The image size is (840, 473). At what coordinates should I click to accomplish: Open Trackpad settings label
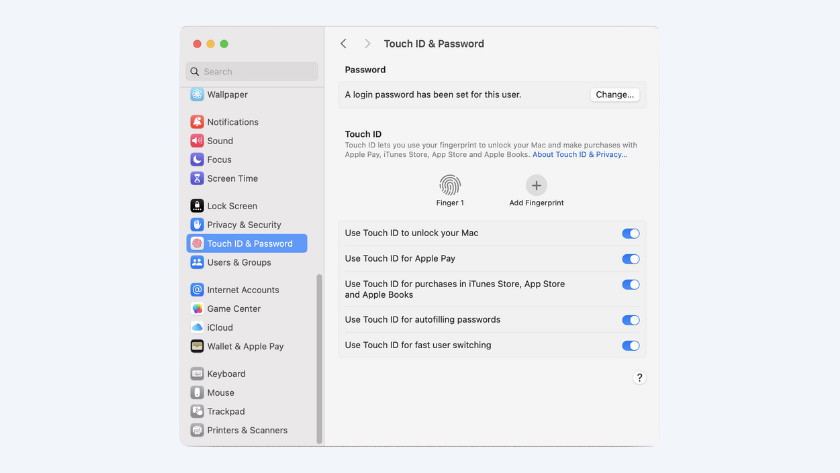[x=226, y=411]
